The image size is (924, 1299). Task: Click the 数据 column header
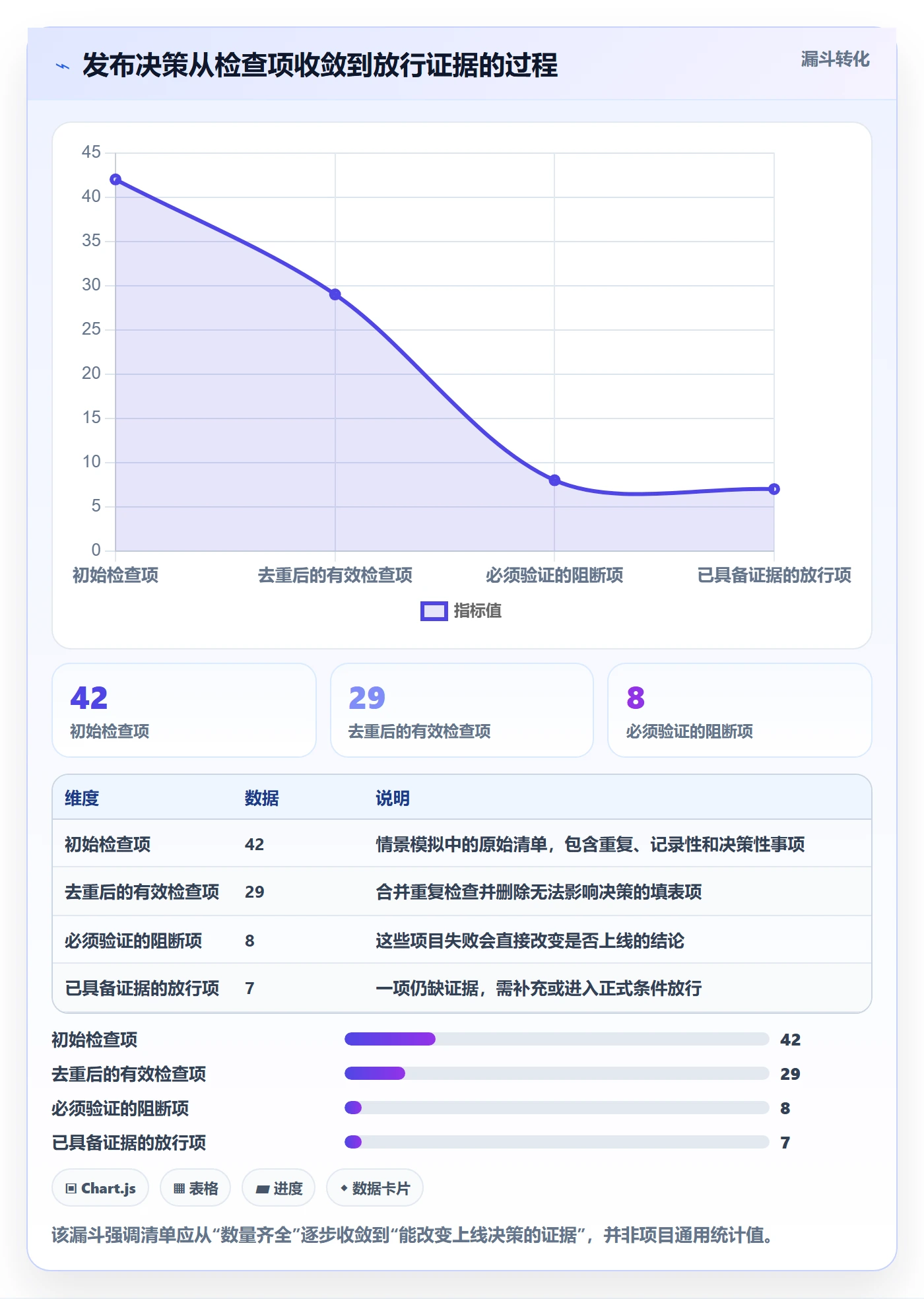click(x=261, y=798)
